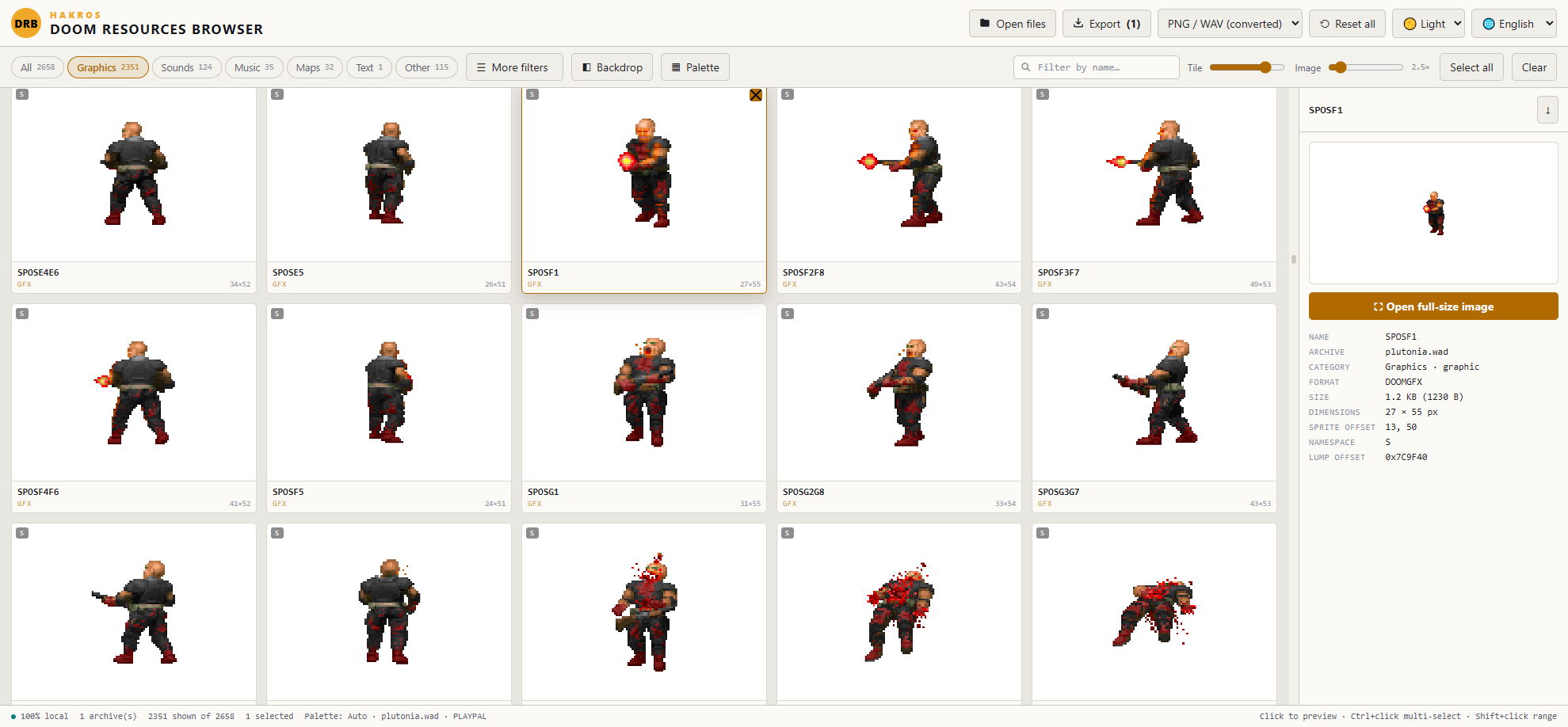Select the SPOSE5 sprite thumbnail
1568x727 pixels.
389,174
